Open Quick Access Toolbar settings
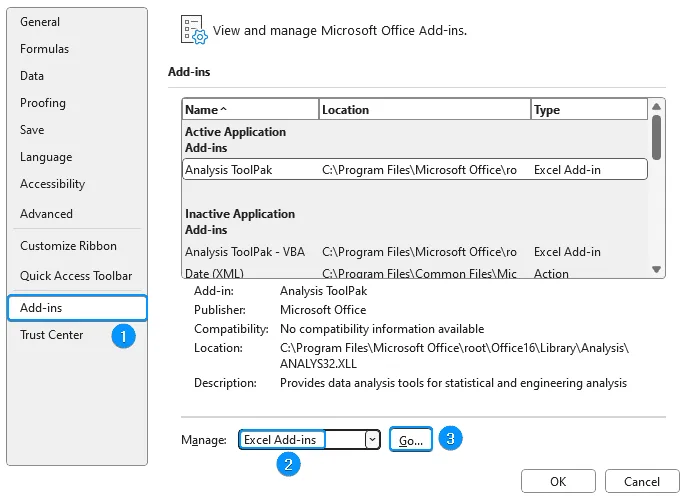The width and height of the screenshot is (686, 500). tap(76, 276)
